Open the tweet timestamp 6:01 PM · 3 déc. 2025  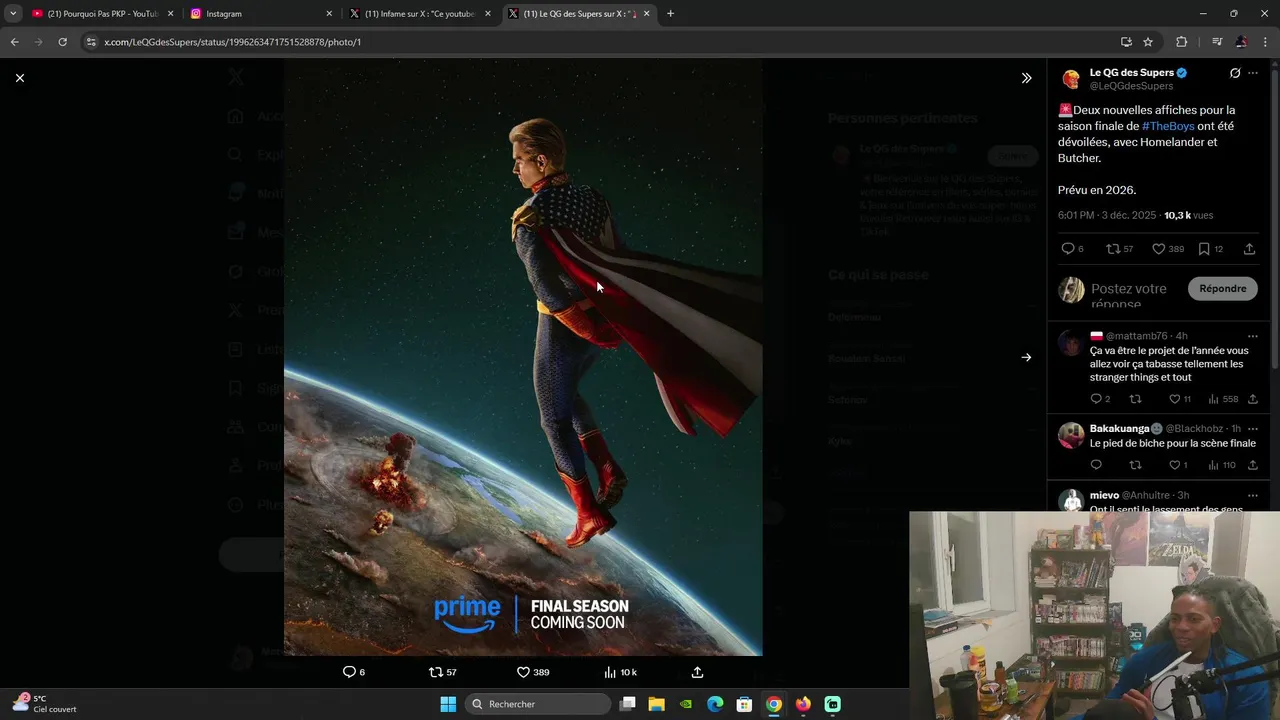click(1107, 215)
